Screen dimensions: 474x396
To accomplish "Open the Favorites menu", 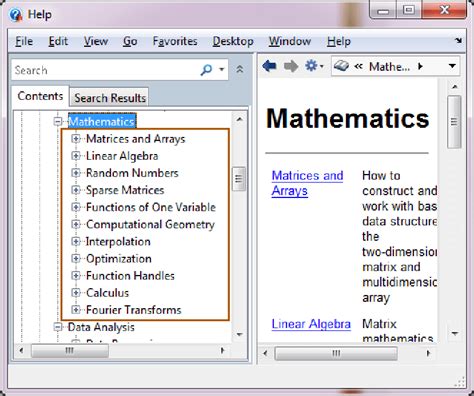I will [175, 41].
